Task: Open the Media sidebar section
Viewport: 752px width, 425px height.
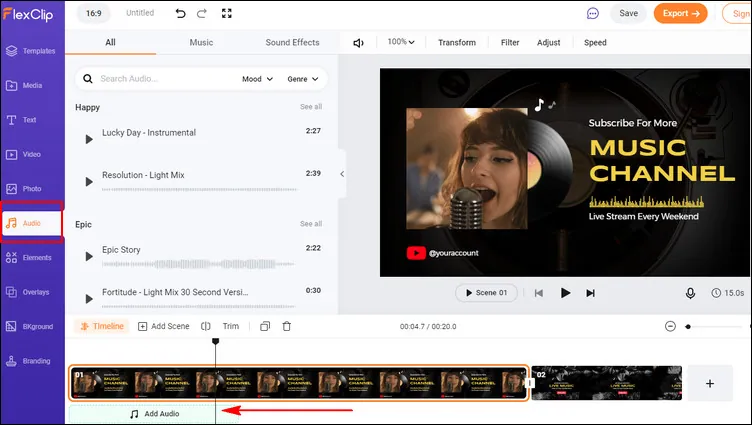Action: pos(24,85)
